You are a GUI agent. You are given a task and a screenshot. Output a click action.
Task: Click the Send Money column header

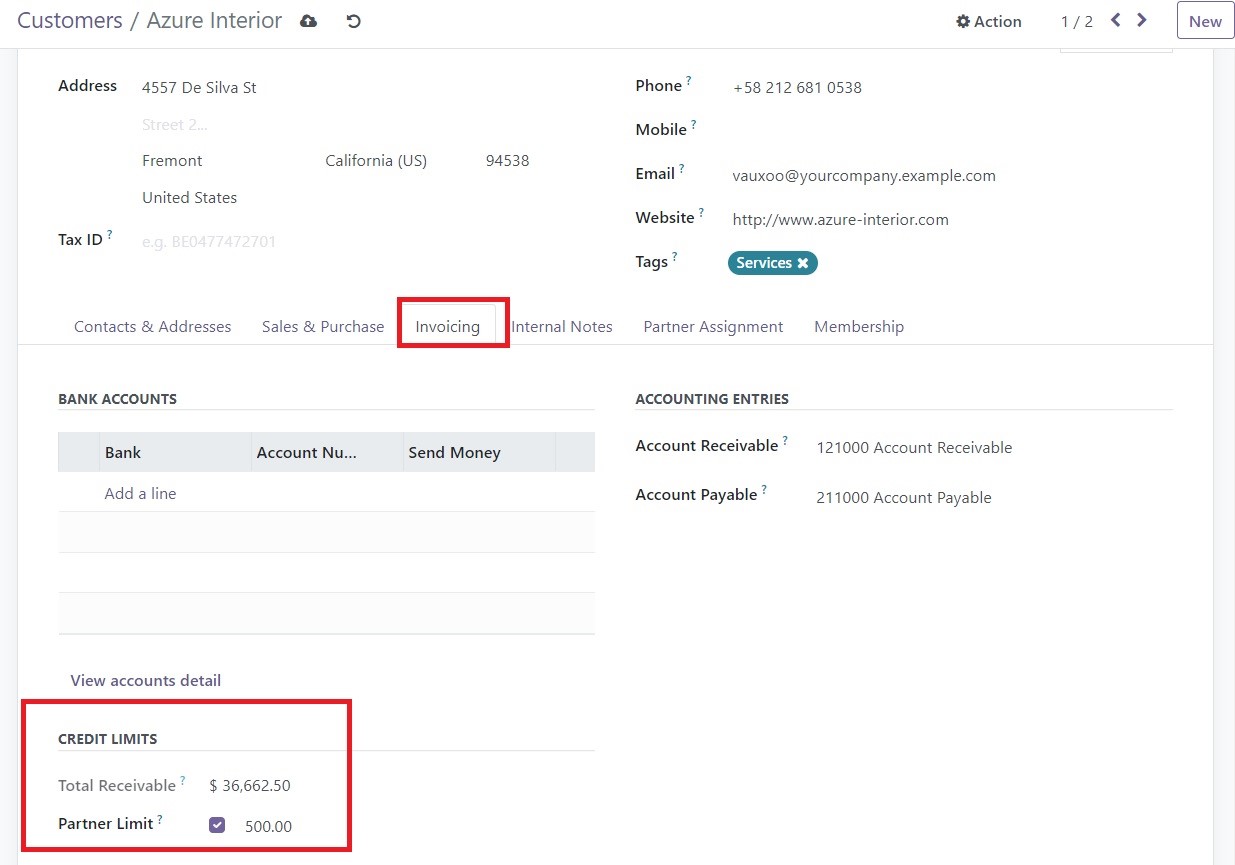[480, 452]
